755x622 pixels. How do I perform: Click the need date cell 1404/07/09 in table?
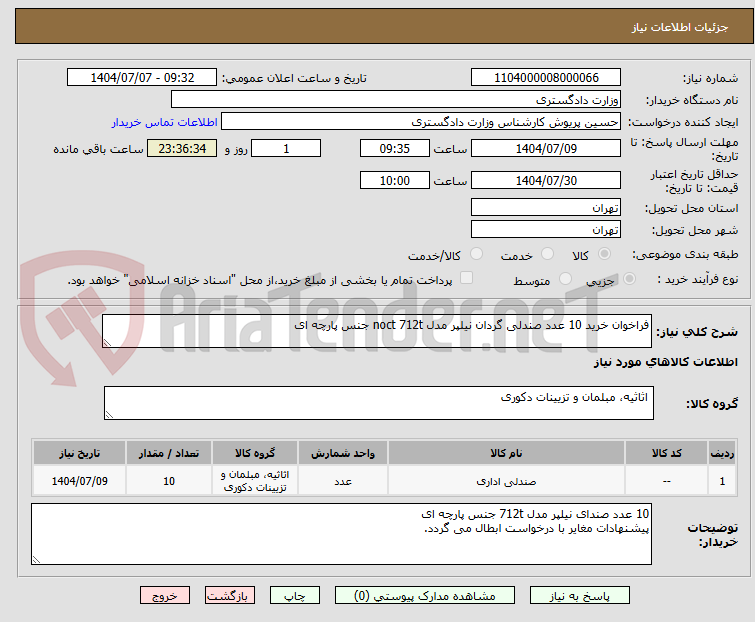click(x=79, y=481)
